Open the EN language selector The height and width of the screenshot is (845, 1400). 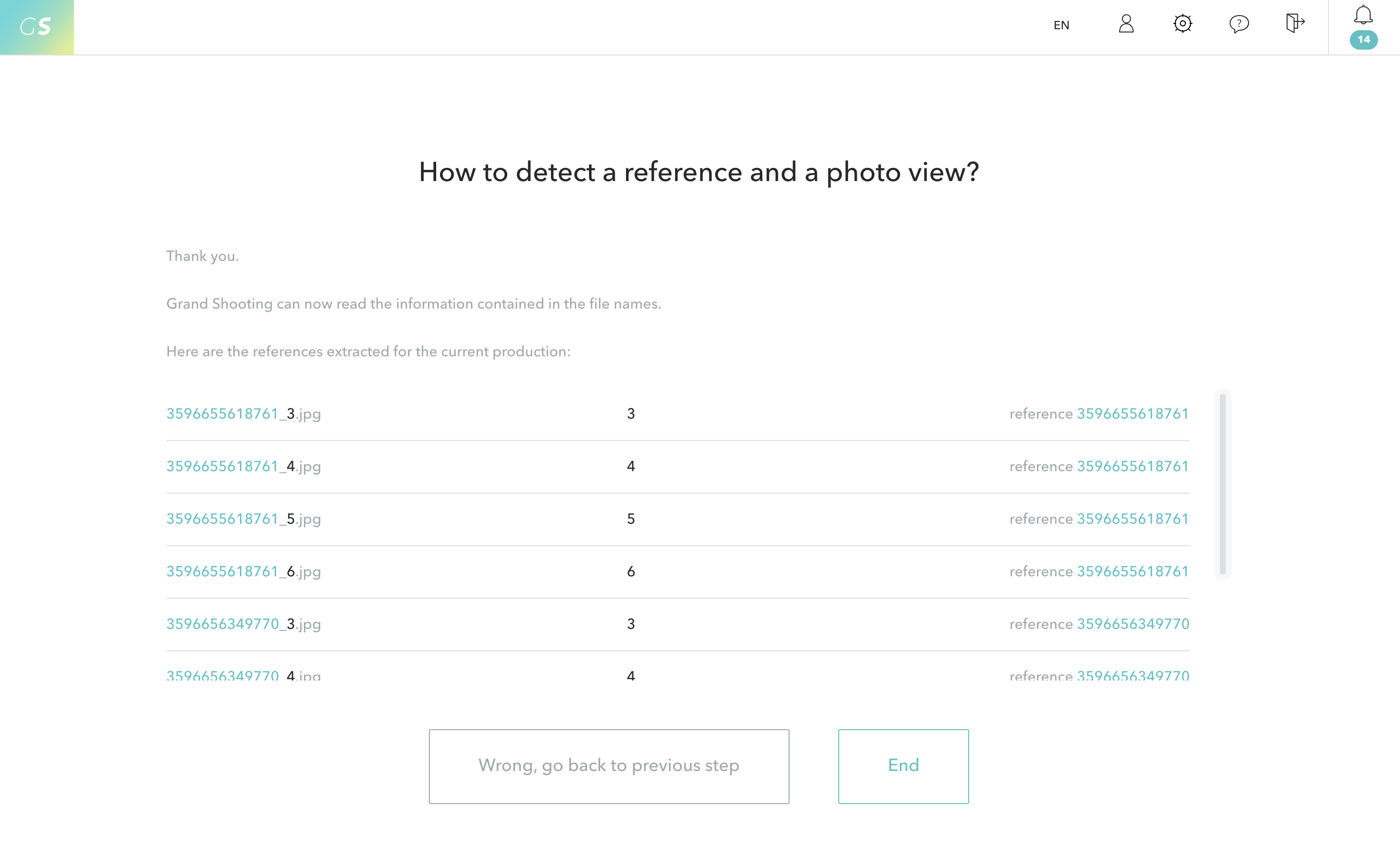pyautogui.click(x=1061, y=25)
